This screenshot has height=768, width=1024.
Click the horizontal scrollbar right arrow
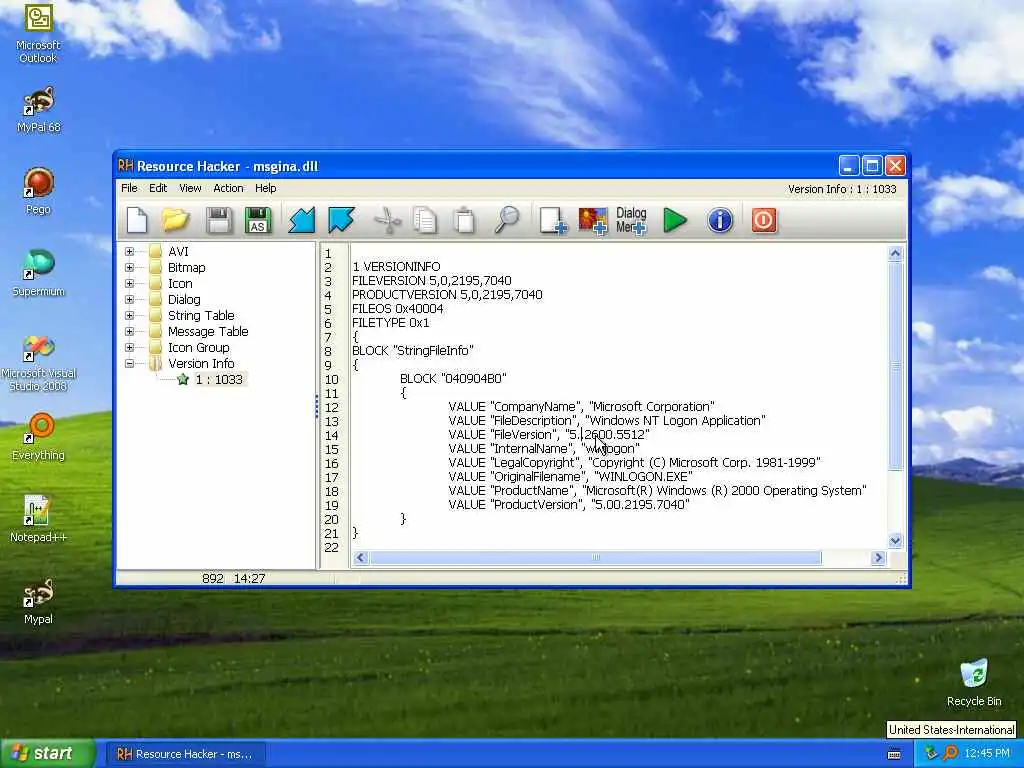point(878,558)
